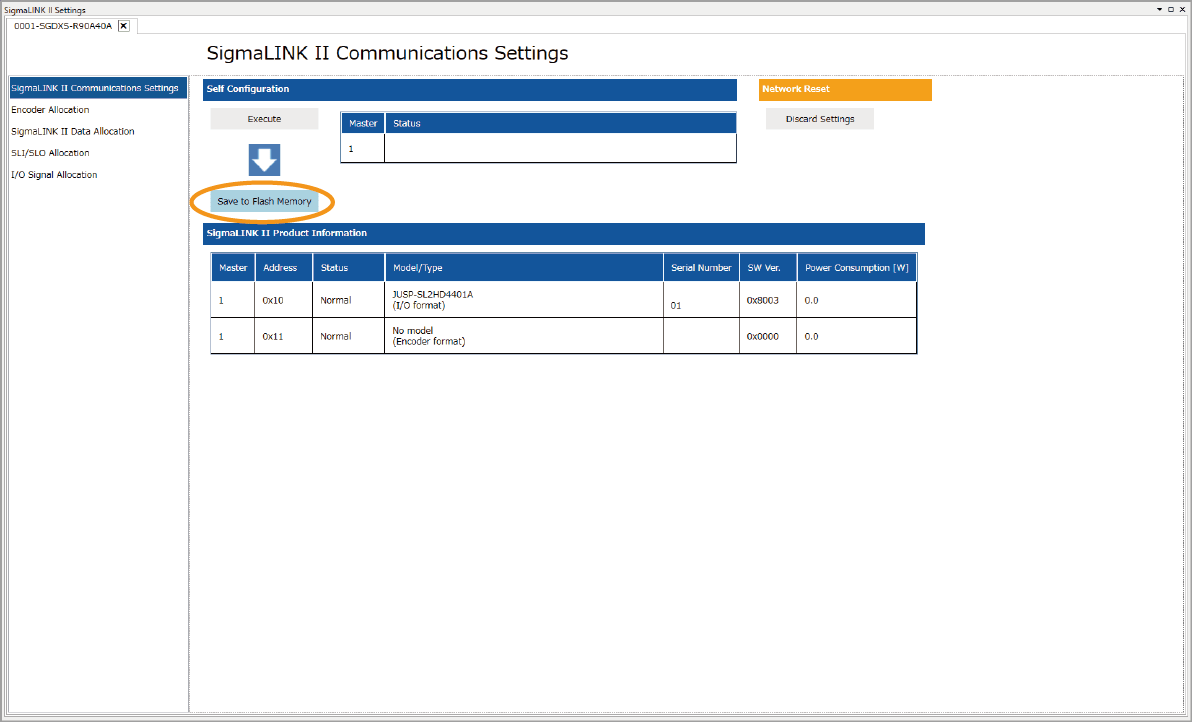Close the SigmaLINK II Settings window
This screenshot has width=1192, height=722.
pyautogui.click(x=1182, y=9)
